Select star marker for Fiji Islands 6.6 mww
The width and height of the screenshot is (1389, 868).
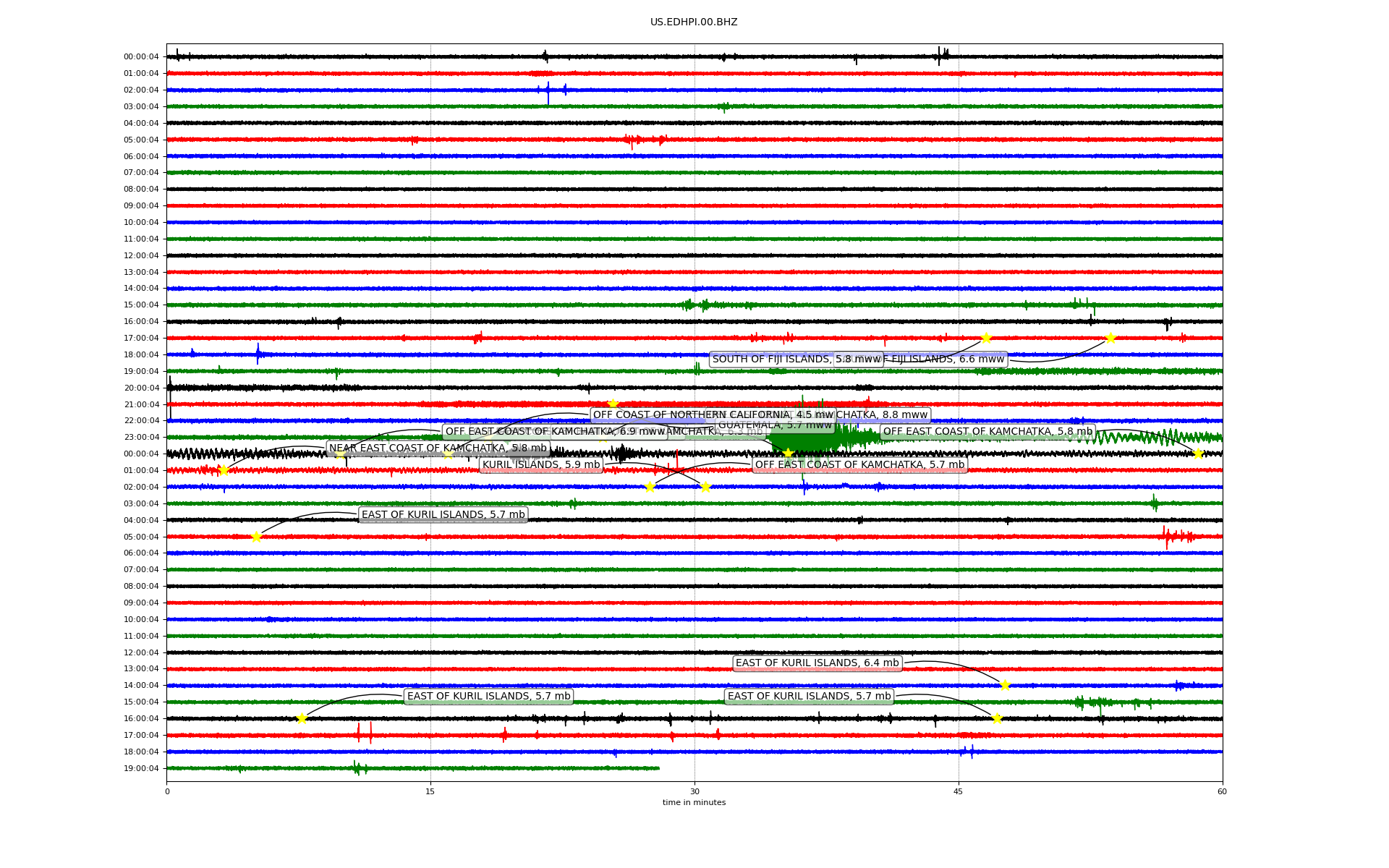point(1110,338)
